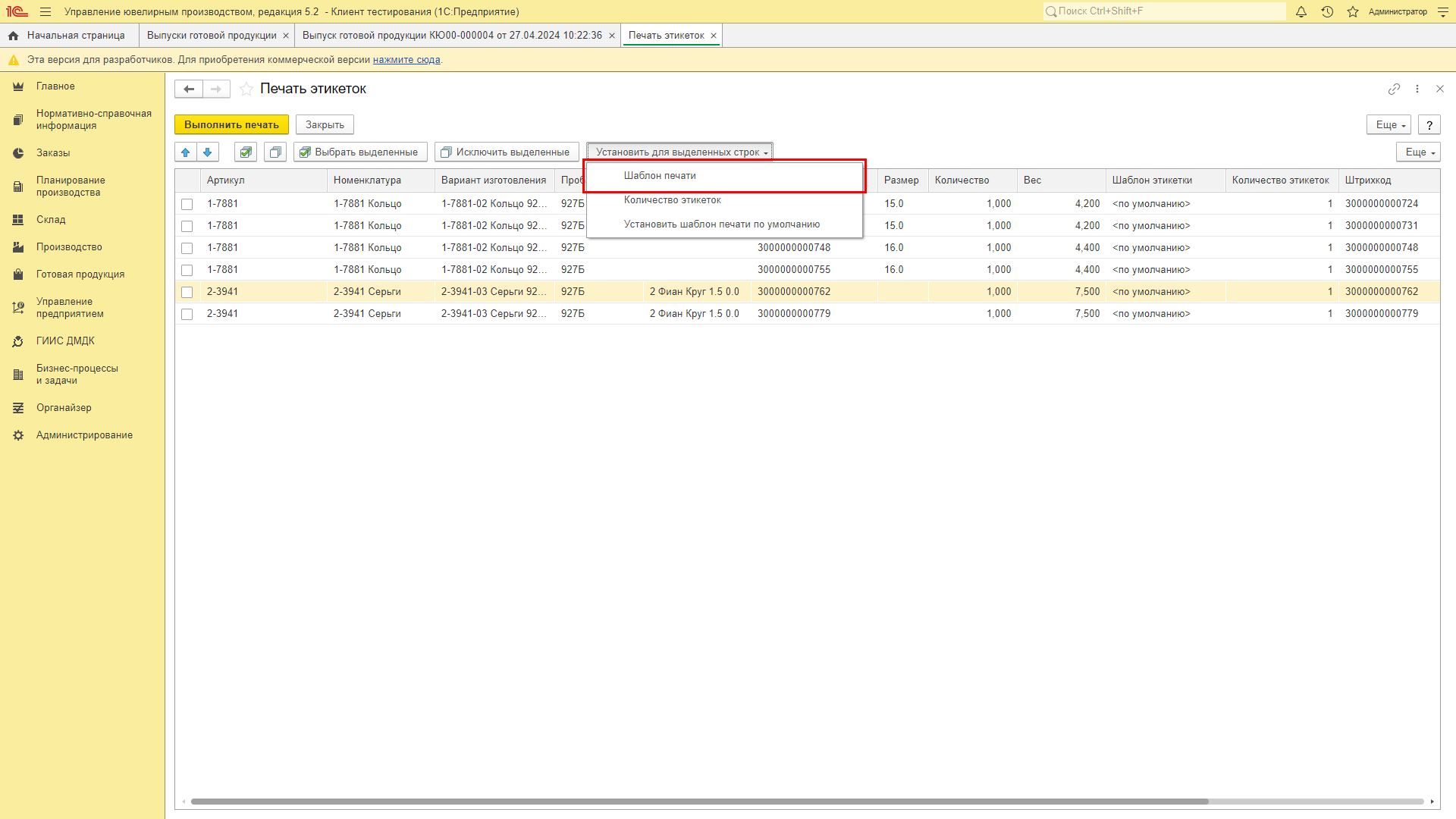Open the Органайзер section icon

[x=18, y=408]
